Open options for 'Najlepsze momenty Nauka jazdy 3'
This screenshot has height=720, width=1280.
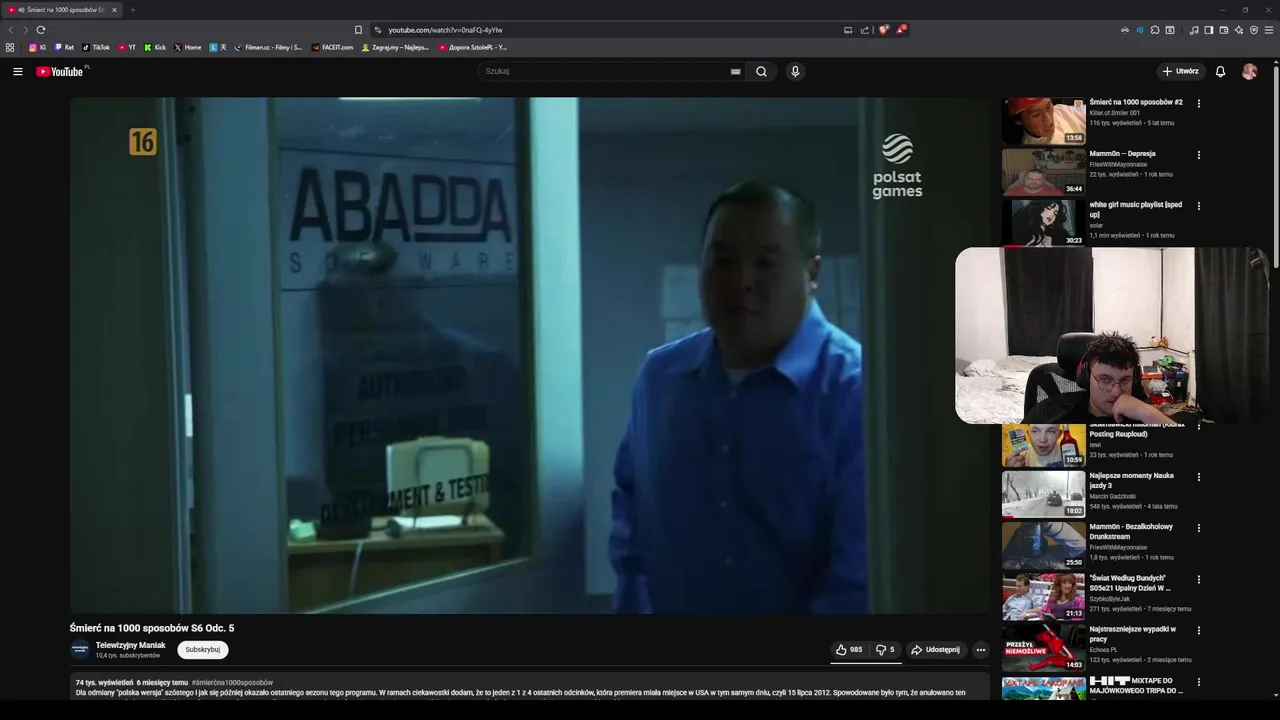[1198, 477]
